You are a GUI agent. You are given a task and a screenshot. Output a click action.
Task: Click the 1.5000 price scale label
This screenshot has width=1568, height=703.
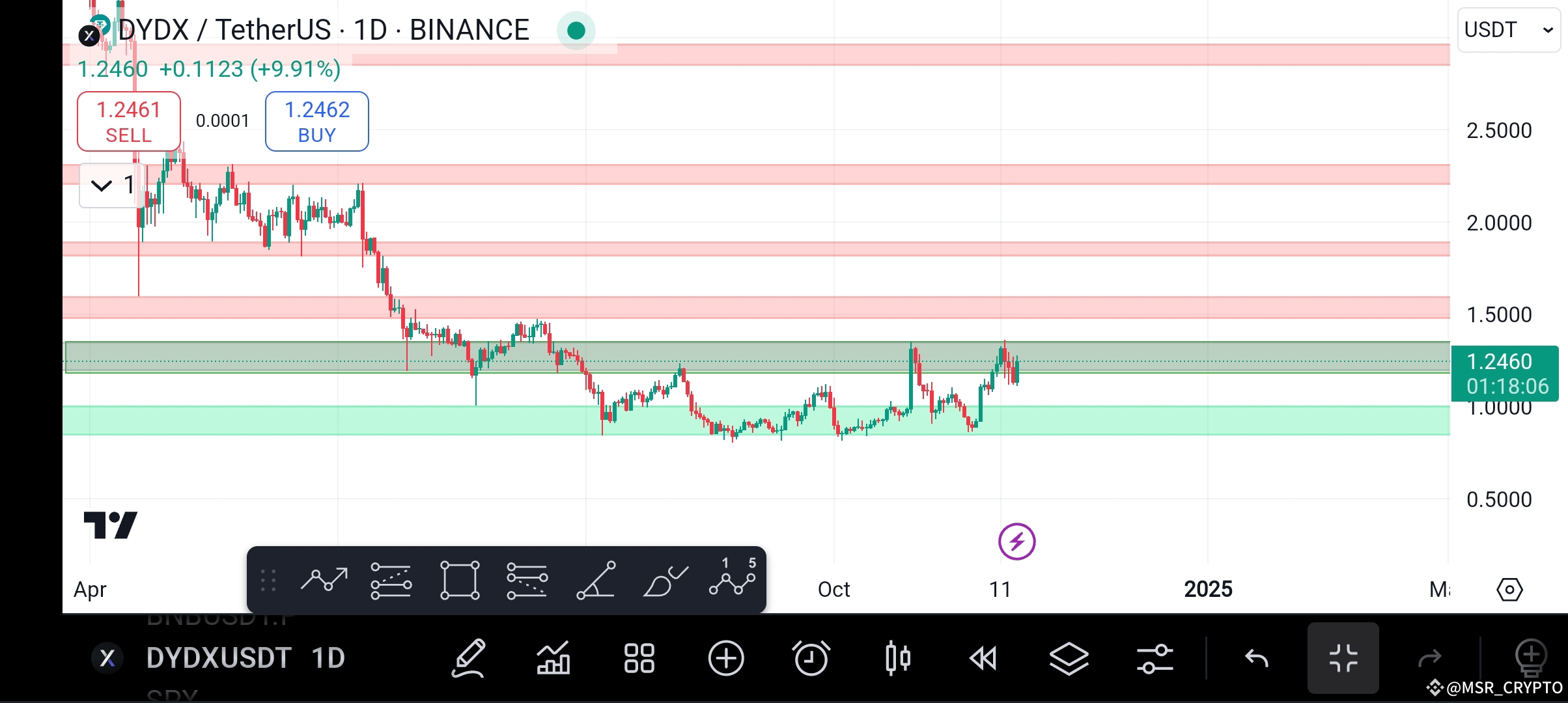pyautogui.click(x=1500, y=315)
